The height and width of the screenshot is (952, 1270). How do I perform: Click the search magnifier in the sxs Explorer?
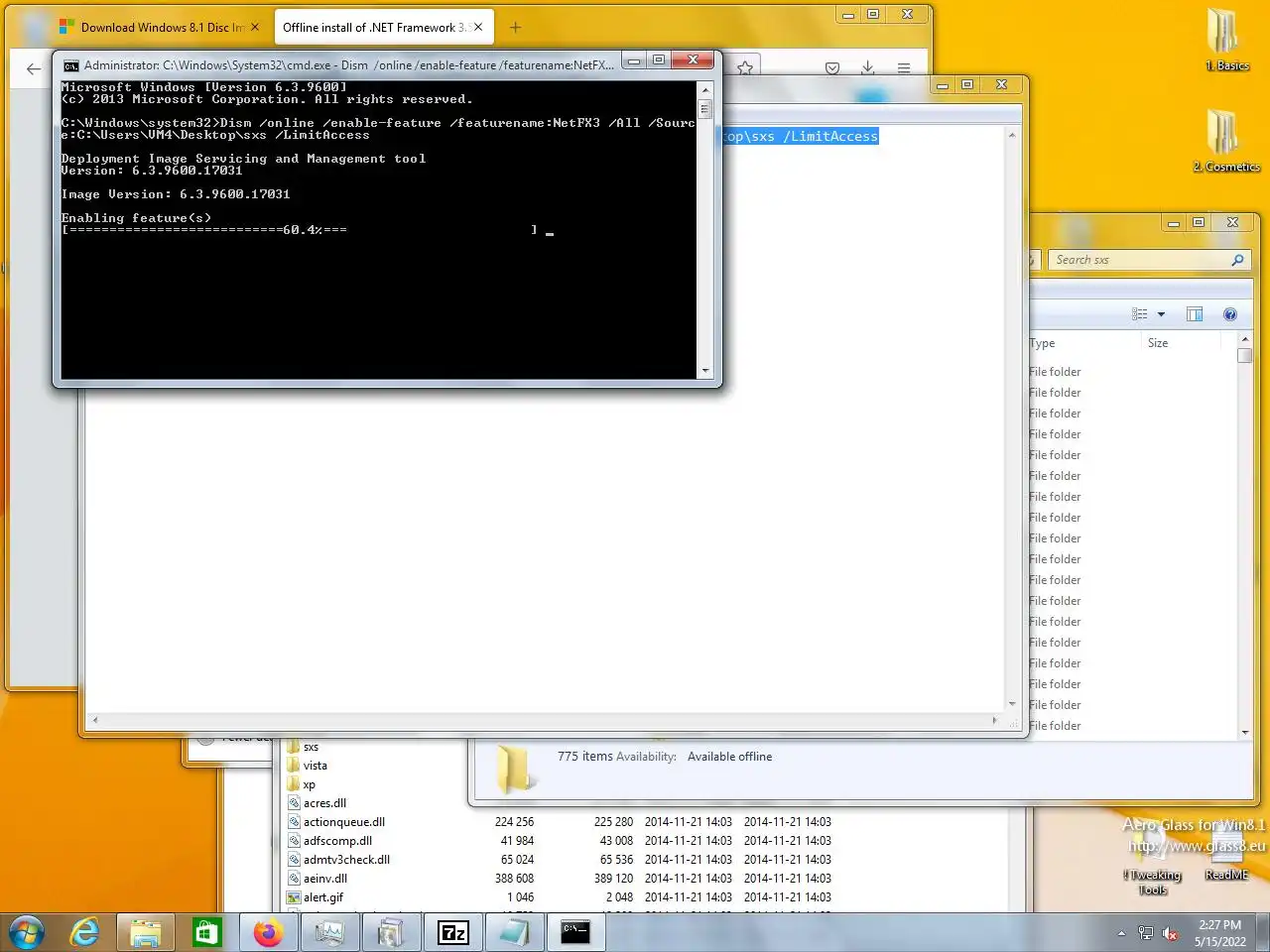(x=1237, y=260)
